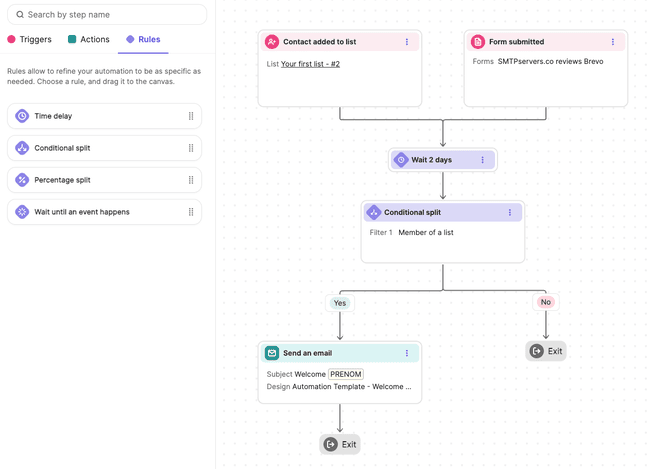Click the Contact added to list icon
Viewport: 650px width, 469px height.
coord(272,42)
